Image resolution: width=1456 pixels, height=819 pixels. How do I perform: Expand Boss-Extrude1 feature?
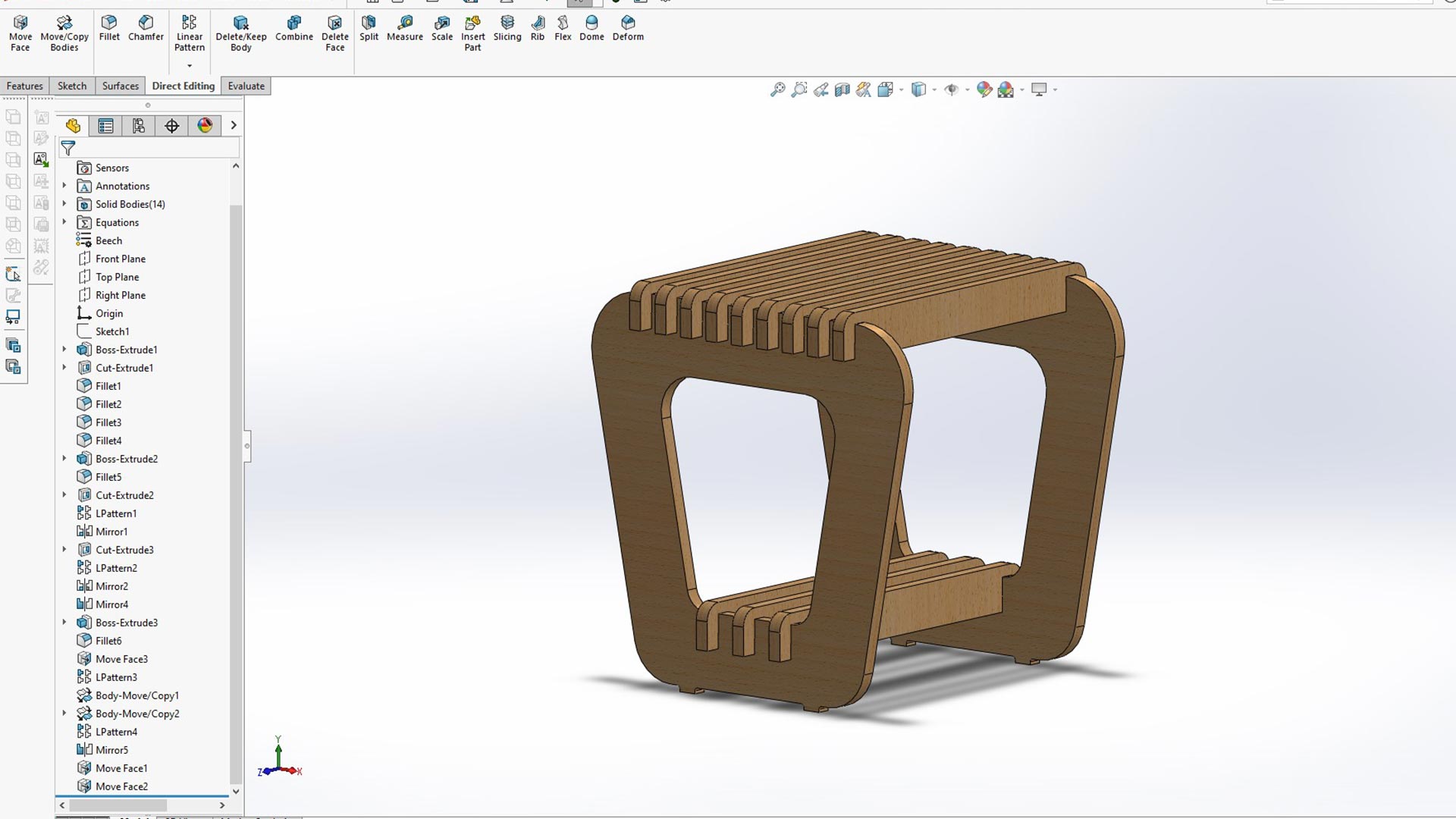click(64, 350)
